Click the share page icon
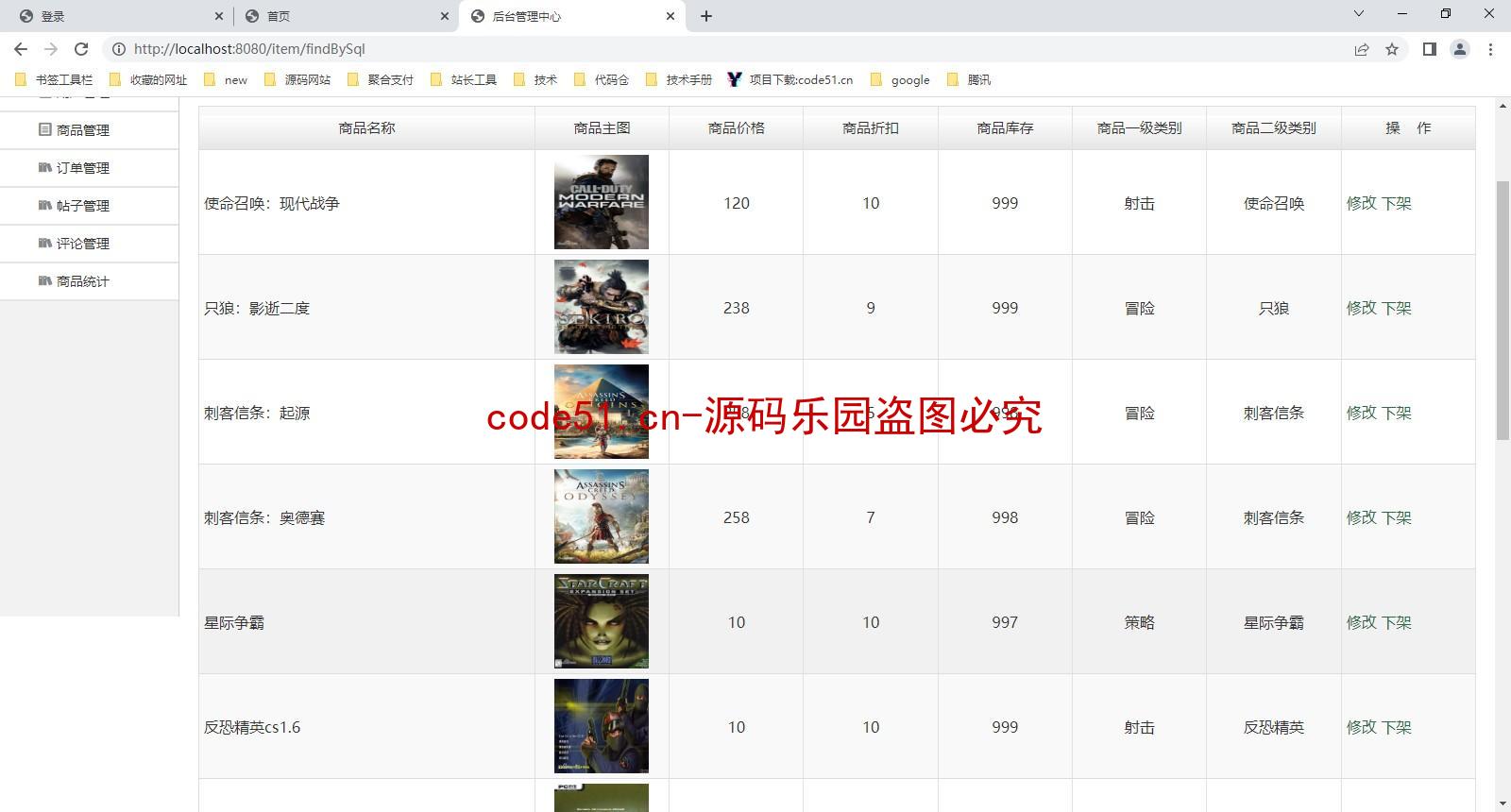The width and height of the screenshot is (1511, 812). [x=1362, y=49]
